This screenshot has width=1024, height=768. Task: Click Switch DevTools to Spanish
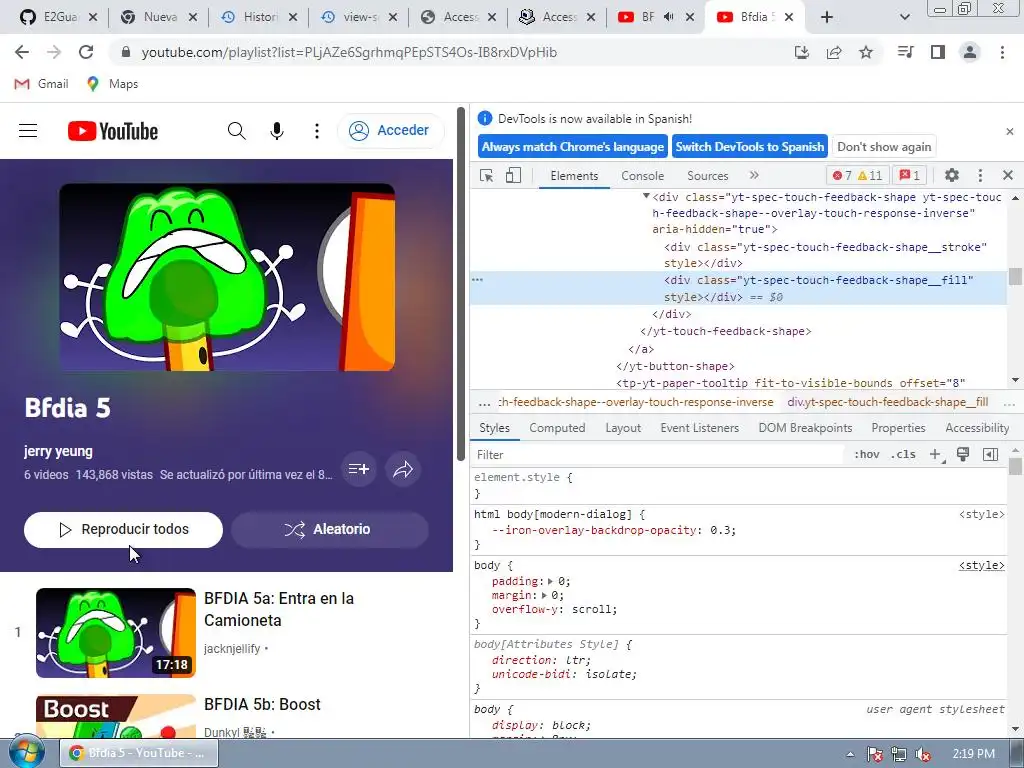coord(750,147)
